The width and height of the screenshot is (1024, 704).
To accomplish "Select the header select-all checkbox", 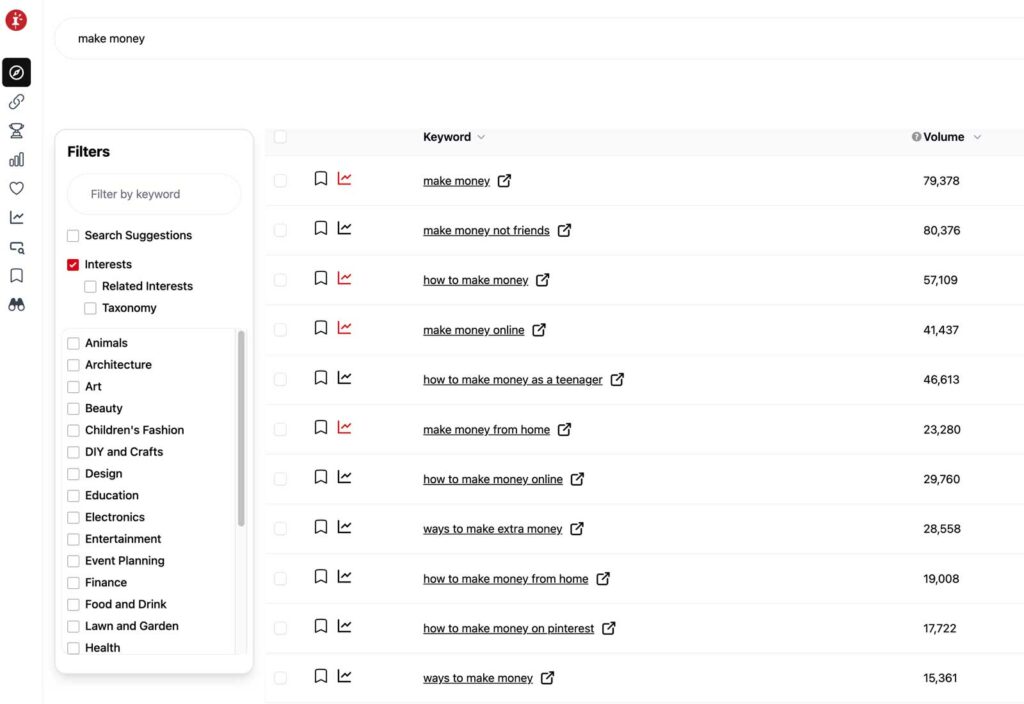I will click(280, 136).
